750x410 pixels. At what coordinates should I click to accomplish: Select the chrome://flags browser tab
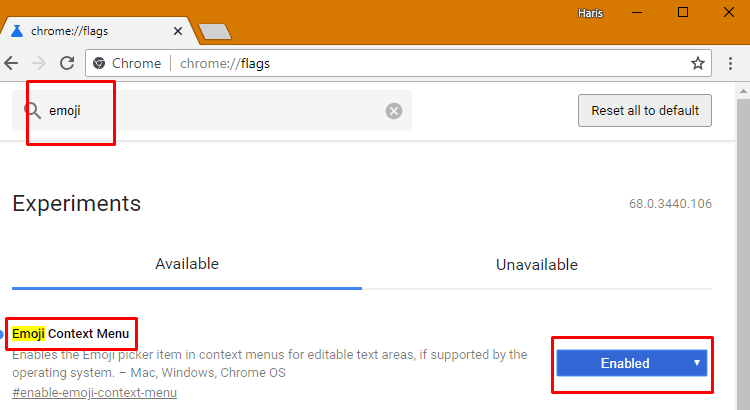[x=98, y=31]
